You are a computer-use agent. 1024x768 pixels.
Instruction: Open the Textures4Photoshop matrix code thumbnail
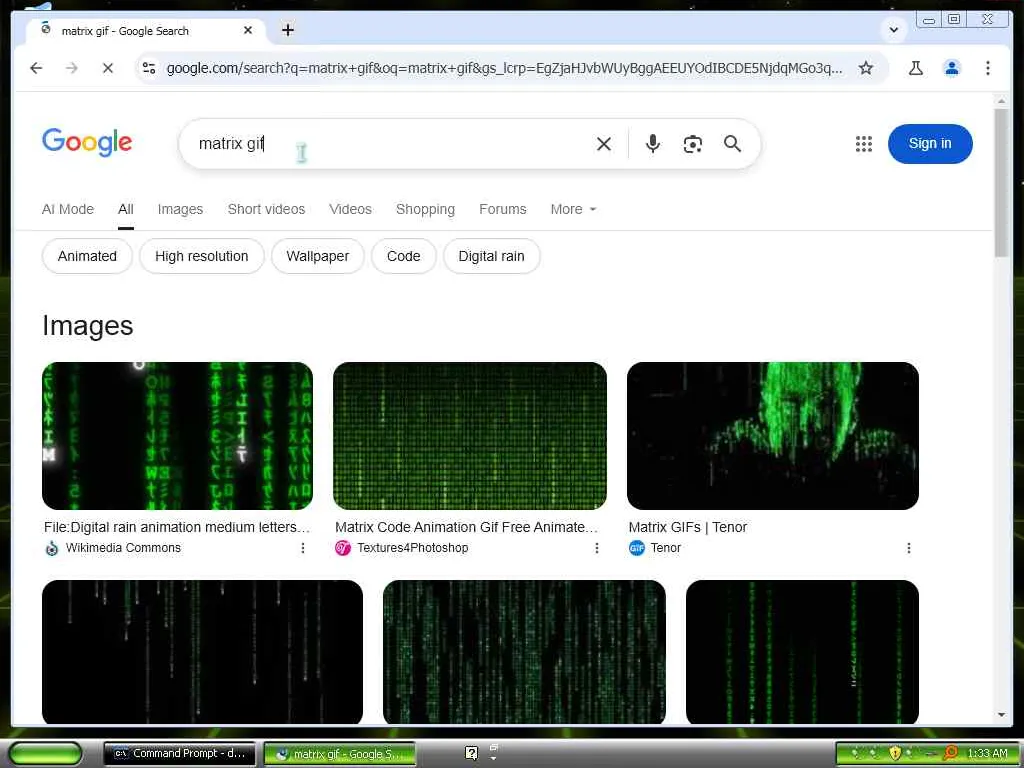point(470,436)
